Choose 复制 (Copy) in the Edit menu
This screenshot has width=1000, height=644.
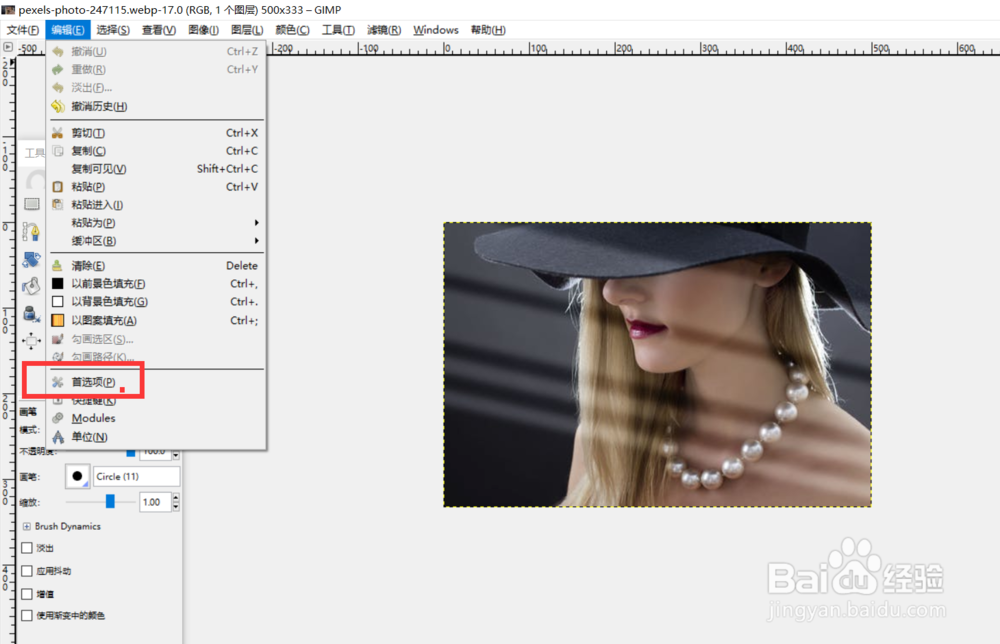157,150
